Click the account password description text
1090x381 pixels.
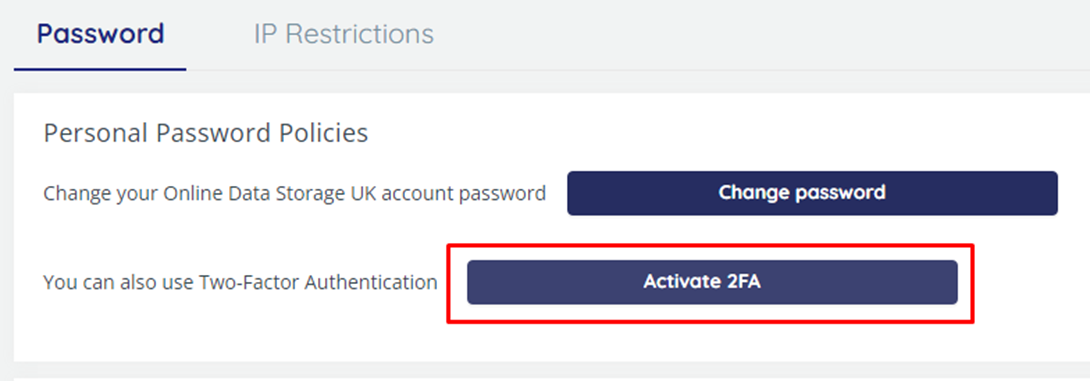[x=294, y=193]
